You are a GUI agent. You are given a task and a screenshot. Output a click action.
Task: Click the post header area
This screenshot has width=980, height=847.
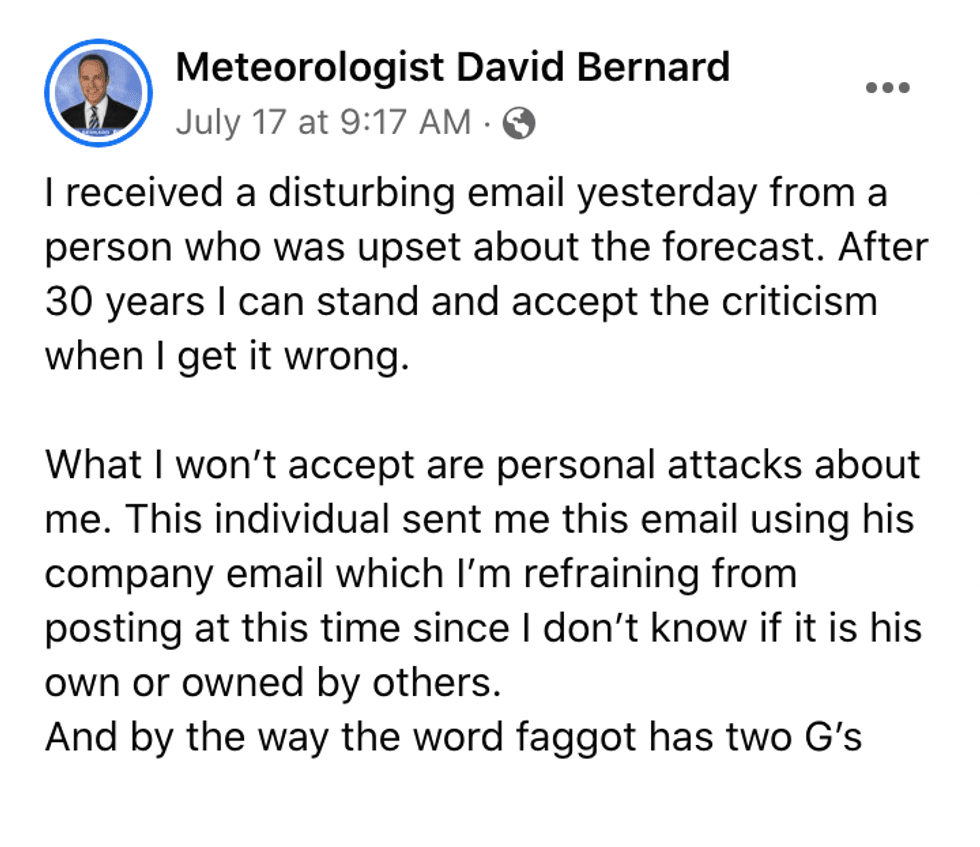(x=450, y=90)
